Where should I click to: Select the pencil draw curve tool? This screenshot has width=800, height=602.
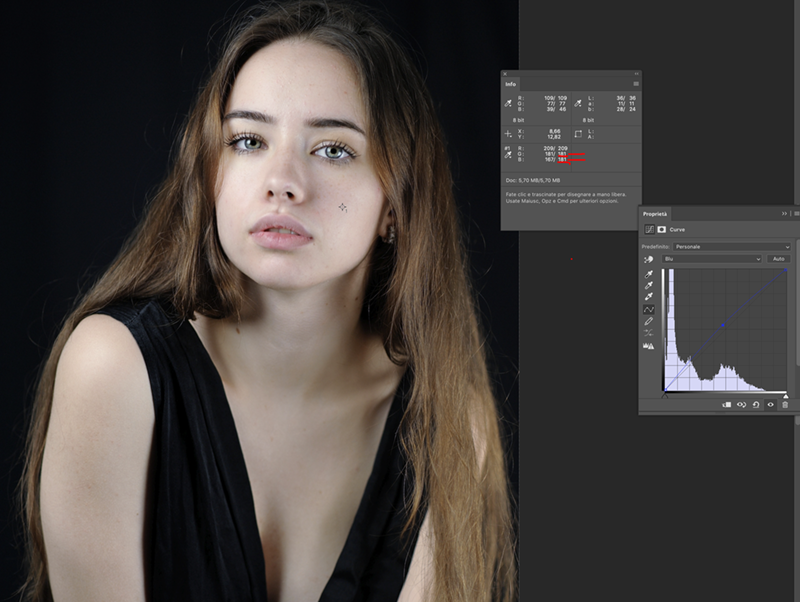pos(649,322)
